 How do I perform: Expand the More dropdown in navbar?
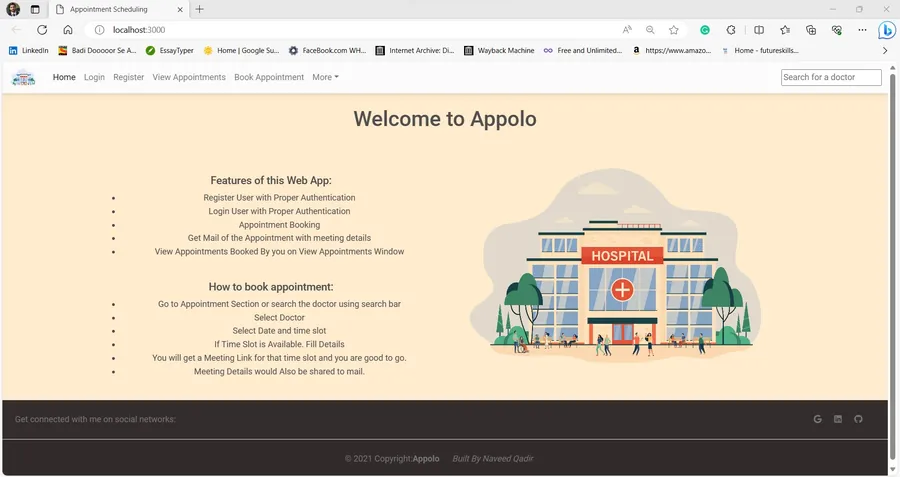pos(325,77)
